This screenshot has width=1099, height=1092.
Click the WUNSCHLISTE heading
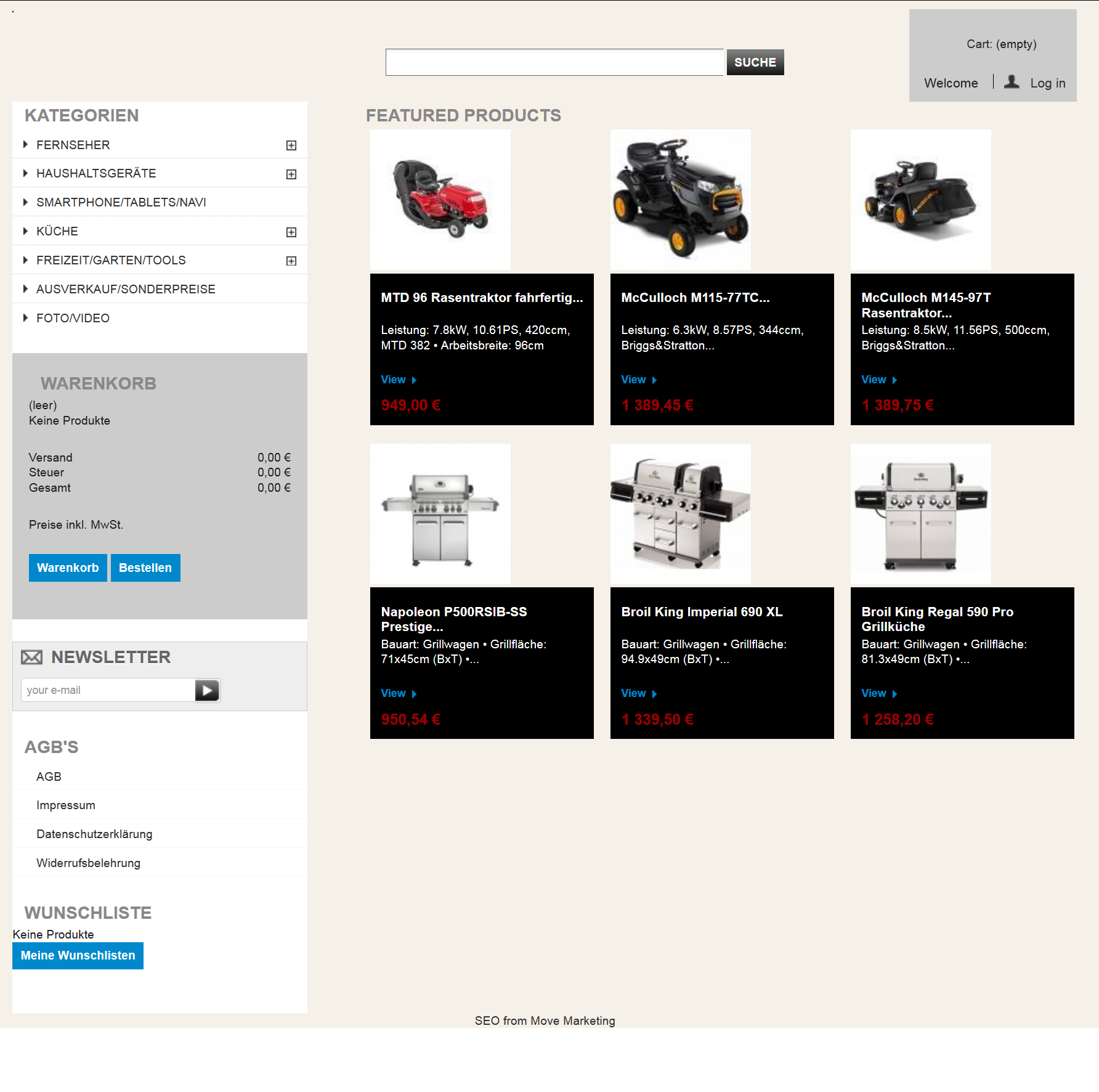[88, 913]
